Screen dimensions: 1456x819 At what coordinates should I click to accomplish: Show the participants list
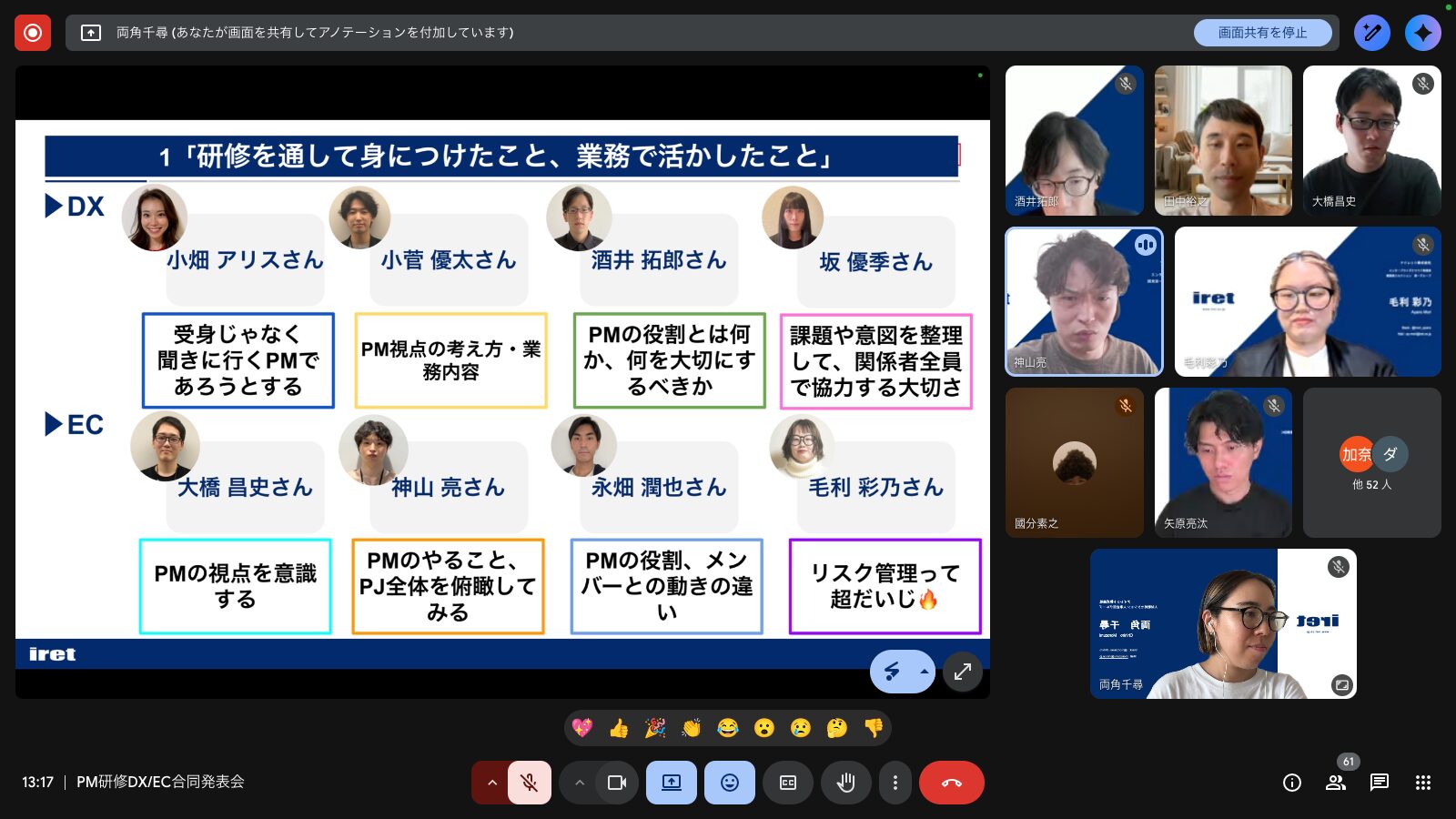pyautogui.click(x=1336, y=783)
